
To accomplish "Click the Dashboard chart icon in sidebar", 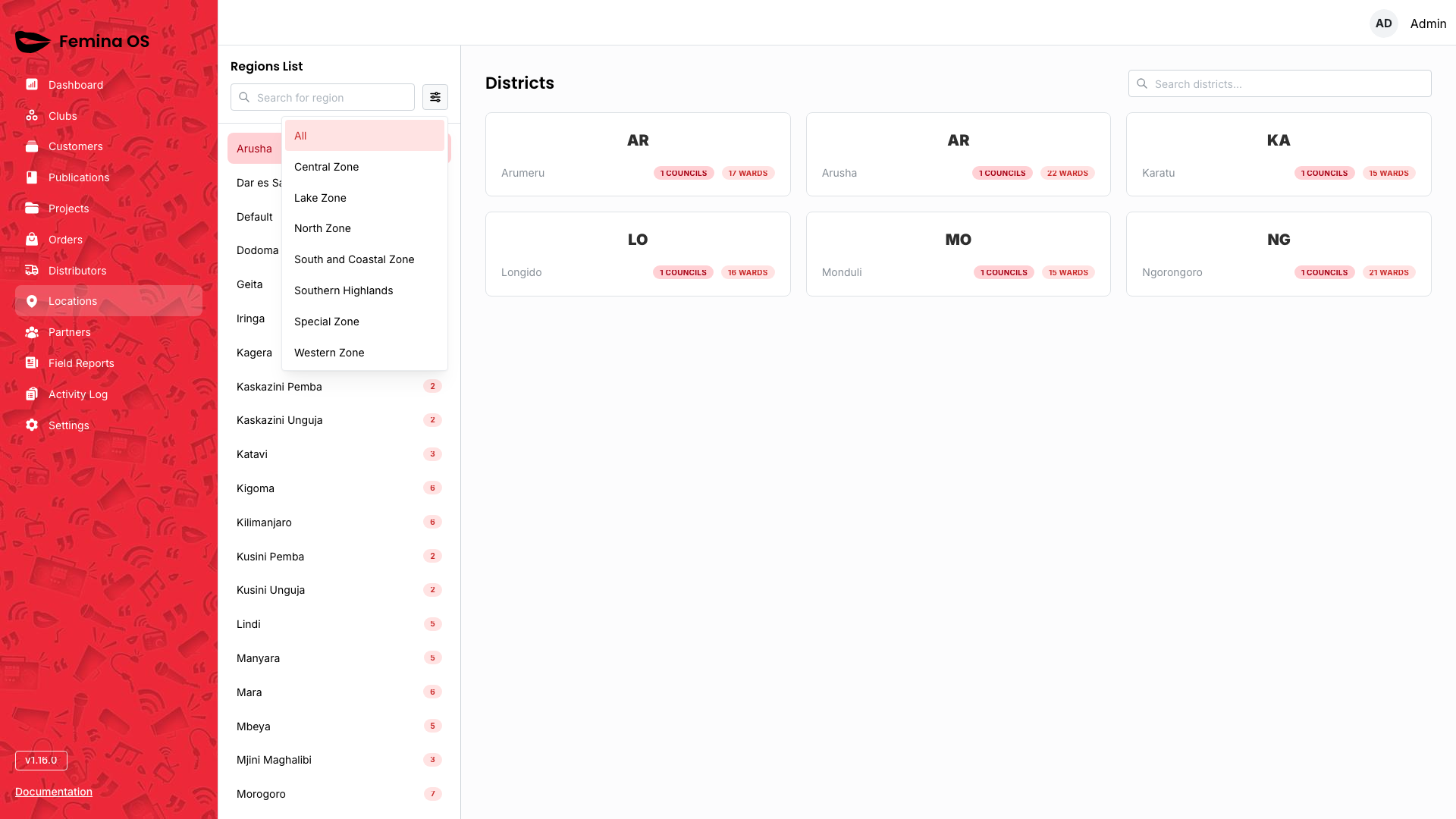I will (32, 84).
